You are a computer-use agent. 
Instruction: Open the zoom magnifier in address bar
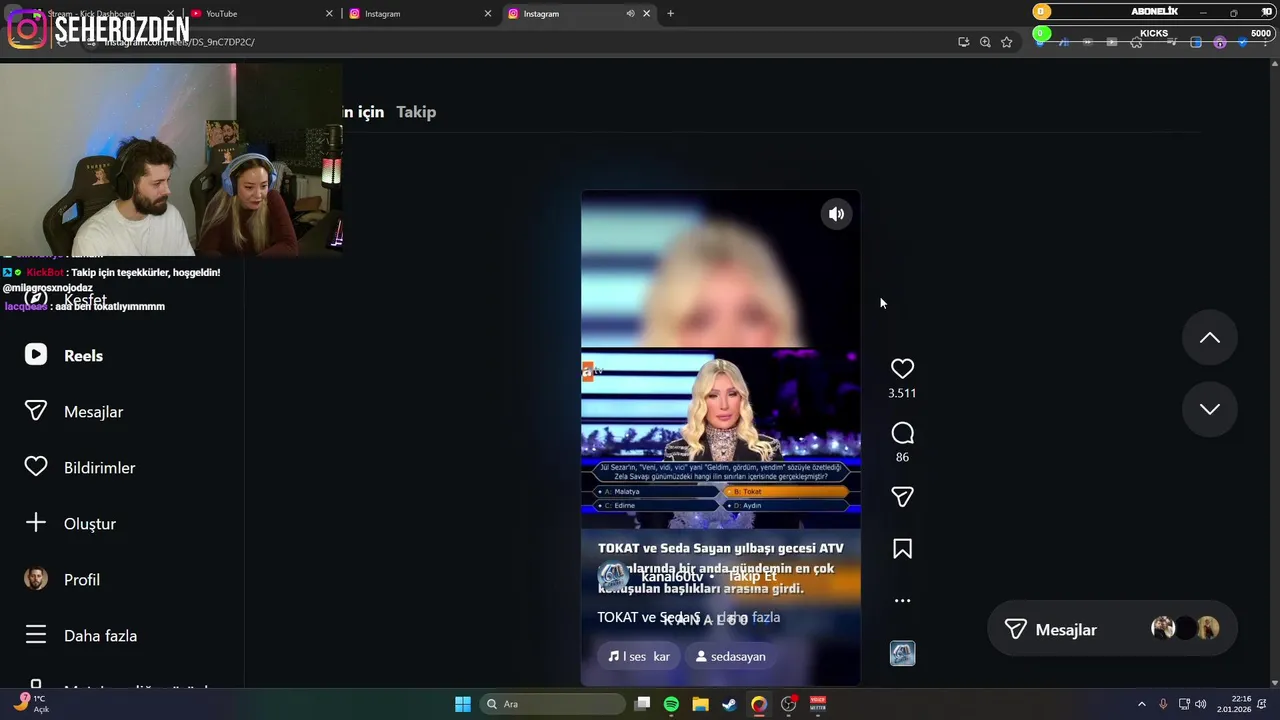click(x=985, y=42)
